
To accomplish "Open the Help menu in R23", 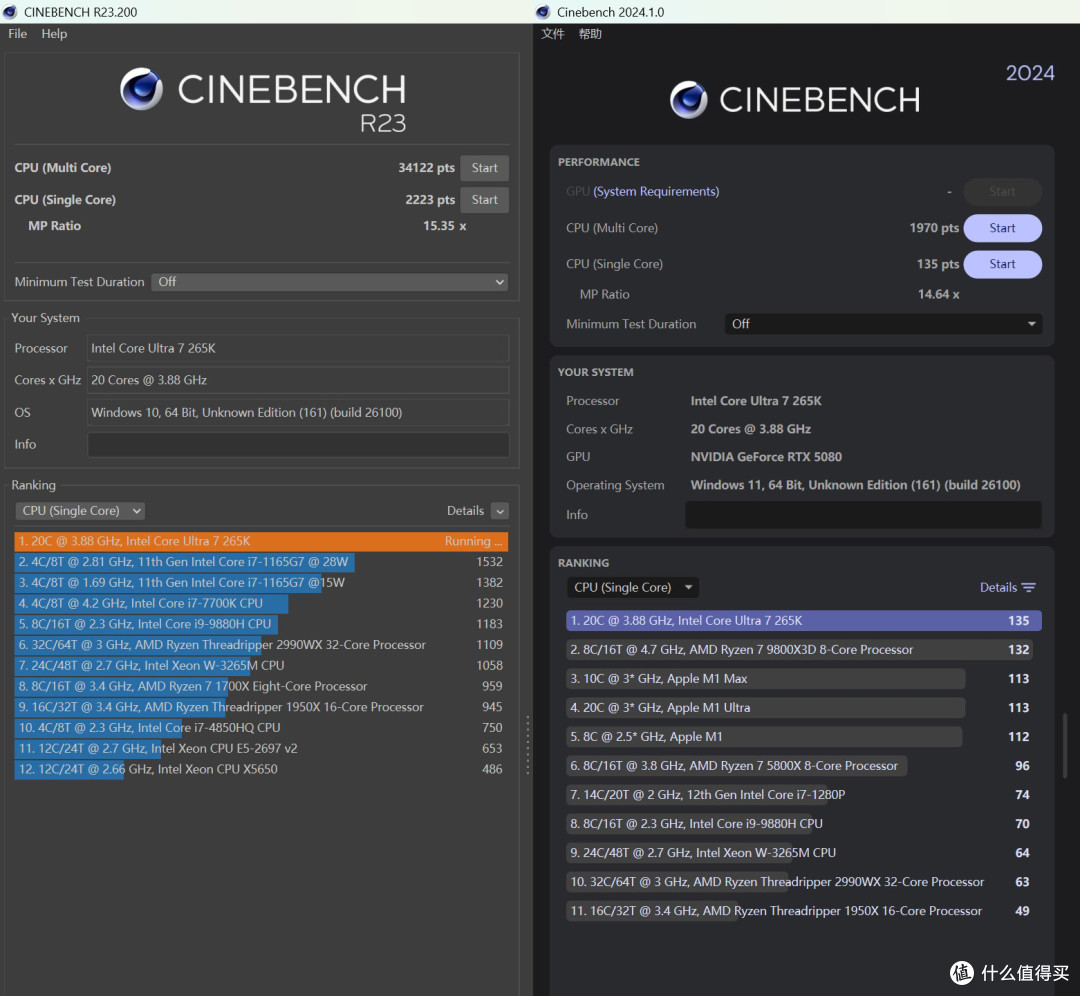I will click(54, 34).
